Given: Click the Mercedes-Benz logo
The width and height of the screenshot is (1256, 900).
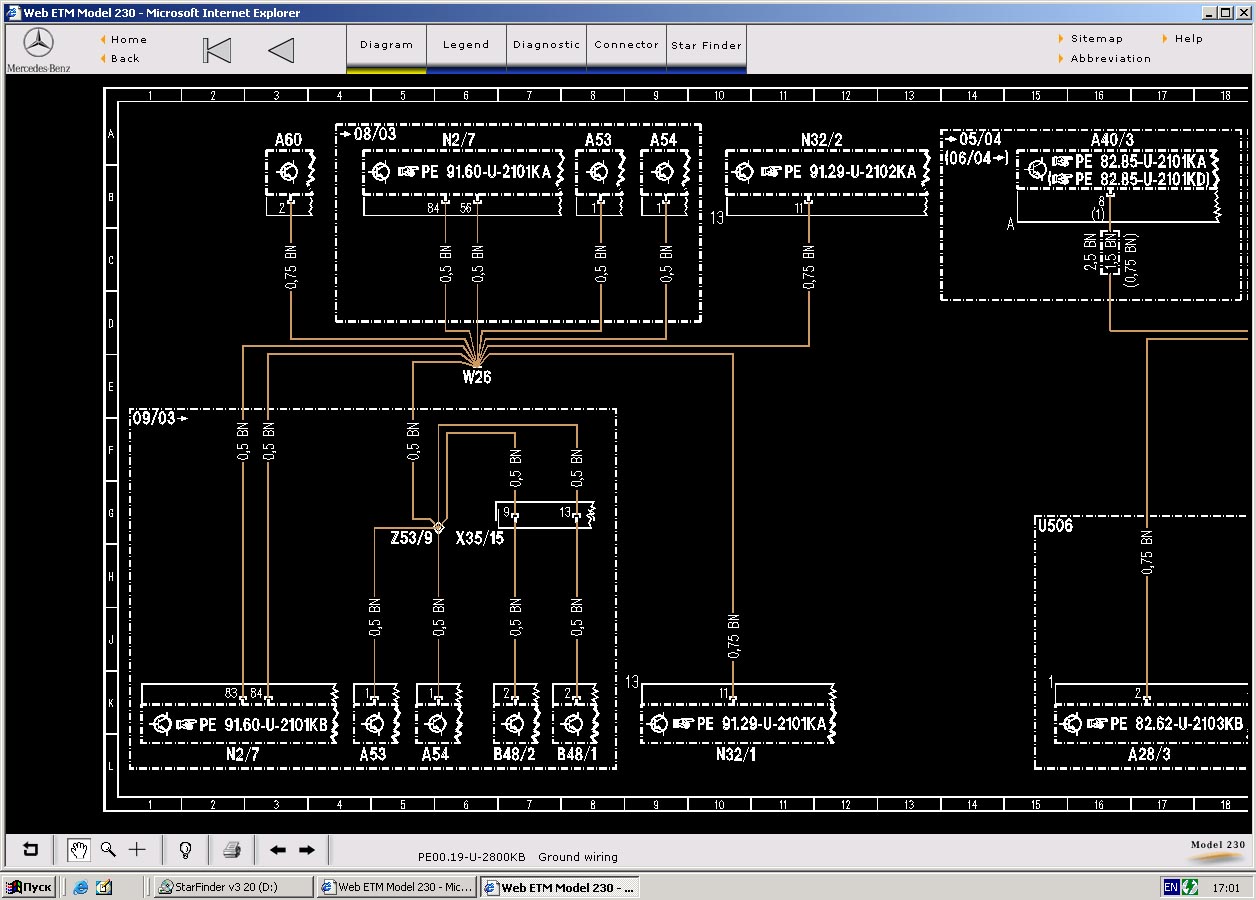Looking at the screenshot, I should 38,49.
